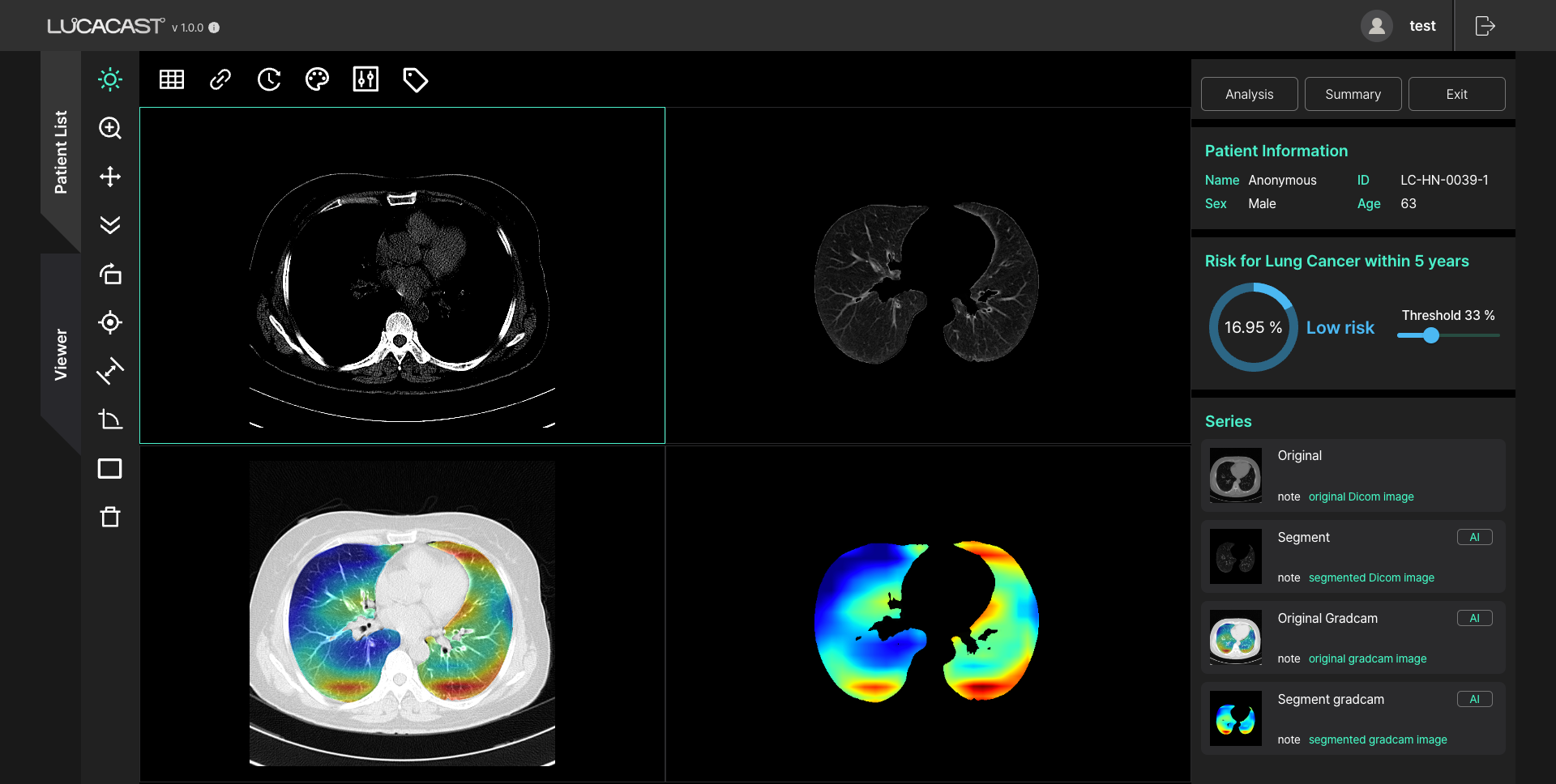
Task: Click 'segmented Dicom image' note text
Action: click(1371, 577)
